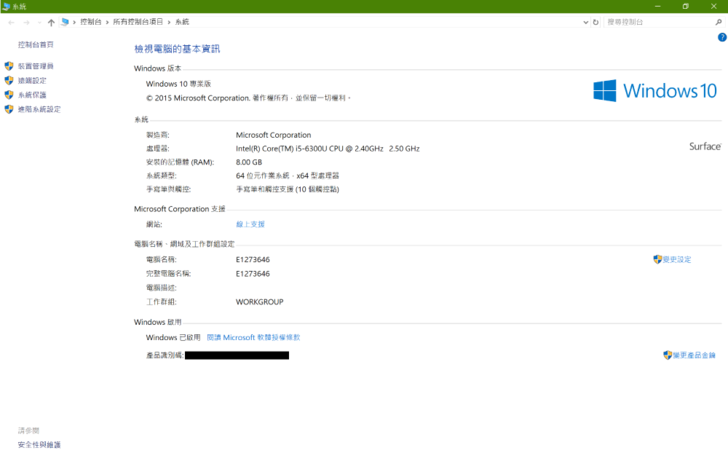This screenshot has width=728, height=461.
Task: Expand the chevron after 控制台 in the breadcrumb
Action: 106,22
